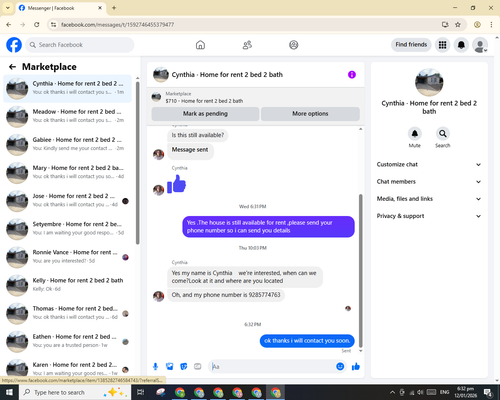Viewport: 500px width, 400px height.
Task: Focus the Search Facebook field
Action: pos(80,45)
